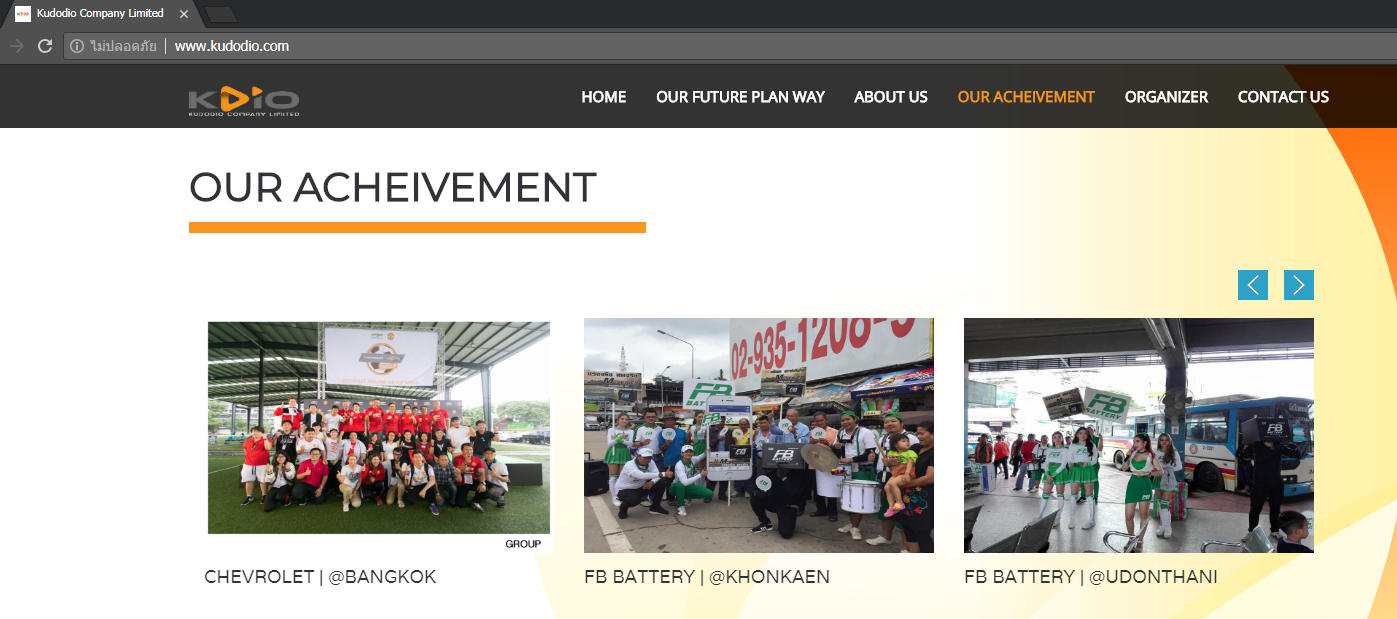Viewport: 1397px width, 619px height.
Task: Open a new browser tab
Action: (x=220, y=14)
